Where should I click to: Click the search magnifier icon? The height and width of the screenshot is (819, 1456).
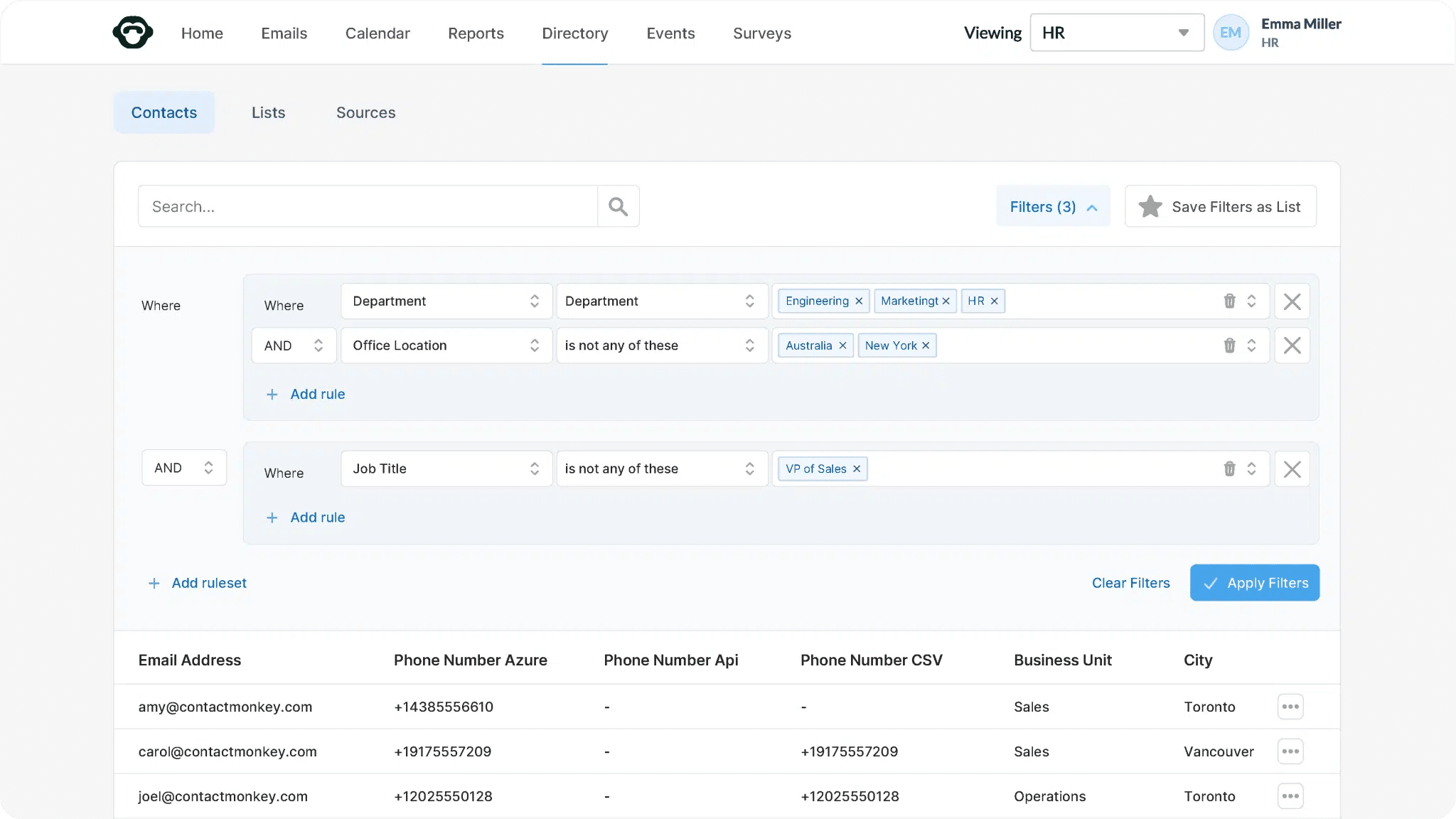(x=618, y=207)
